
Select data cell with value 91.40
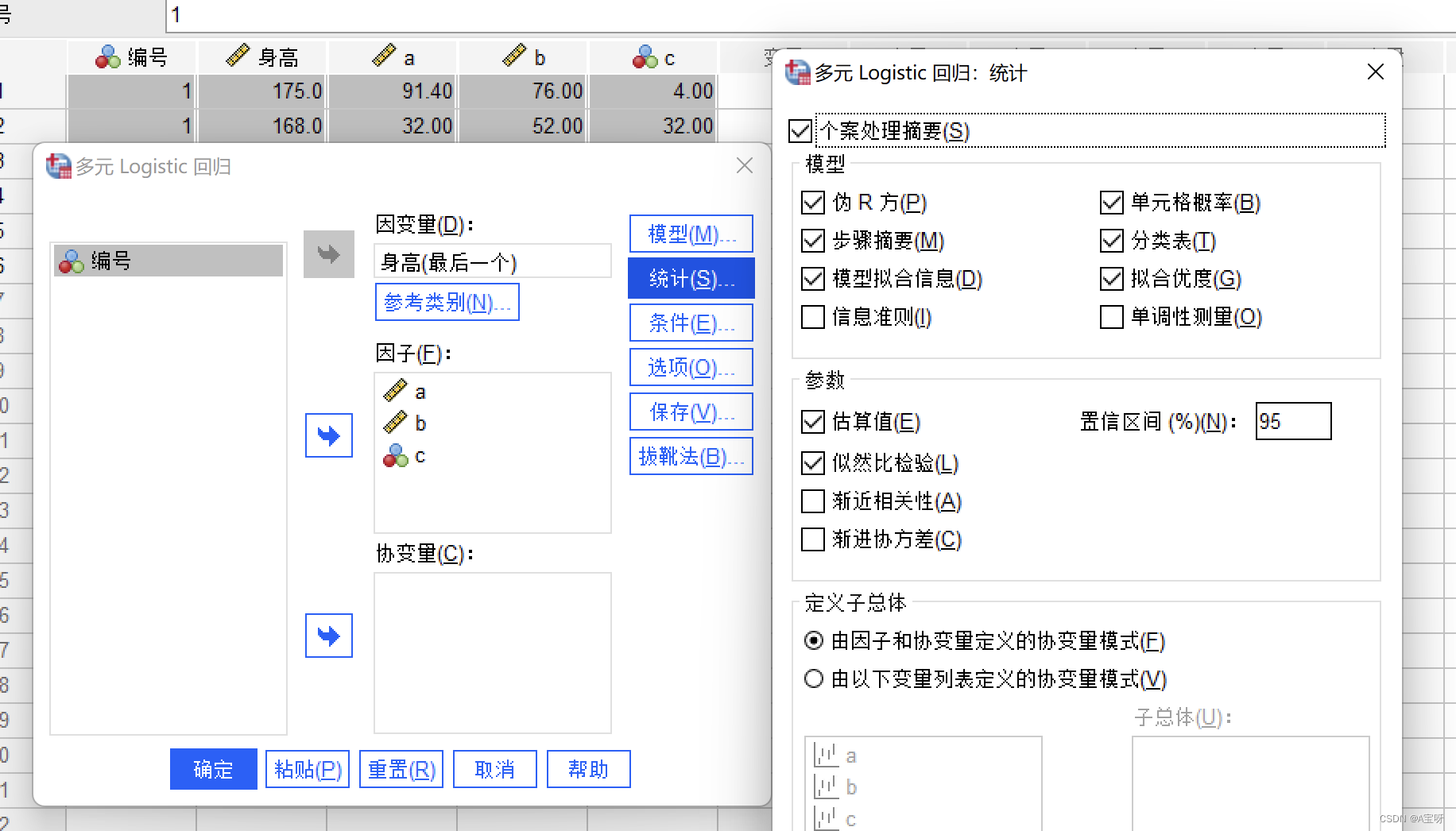[x=392, y=91]
